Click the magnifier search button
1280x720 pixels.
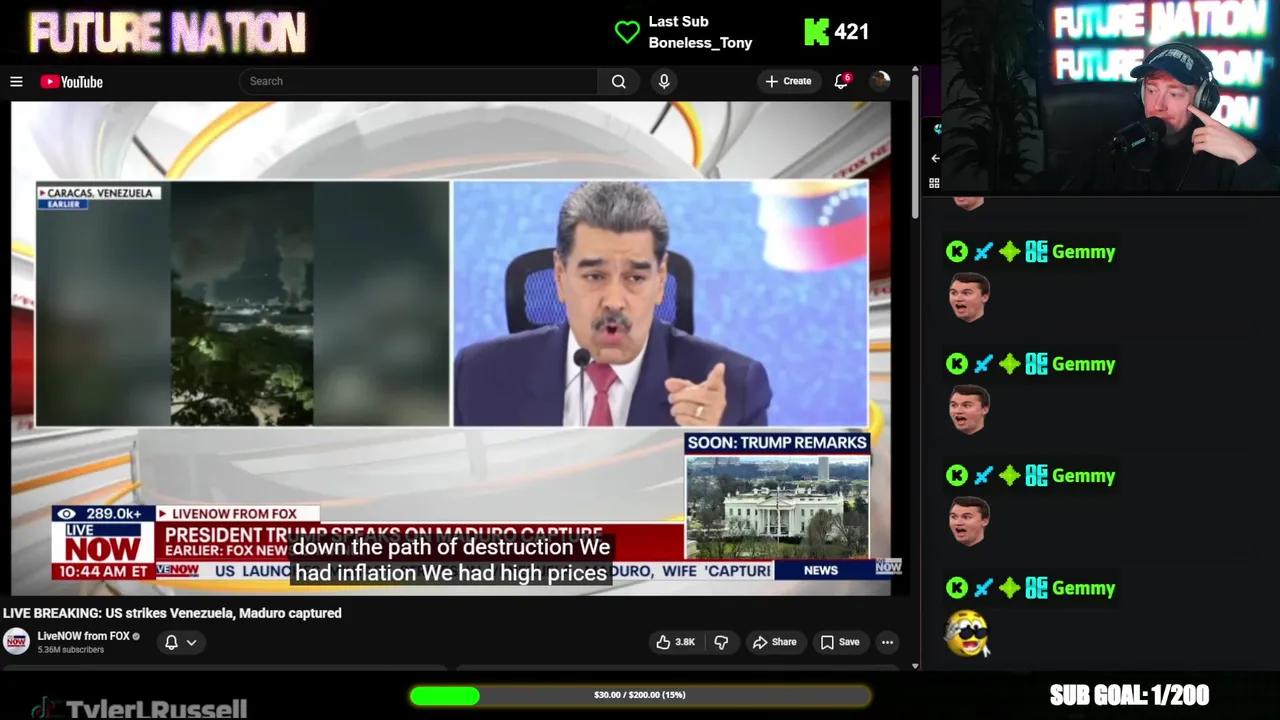point(619,82)
